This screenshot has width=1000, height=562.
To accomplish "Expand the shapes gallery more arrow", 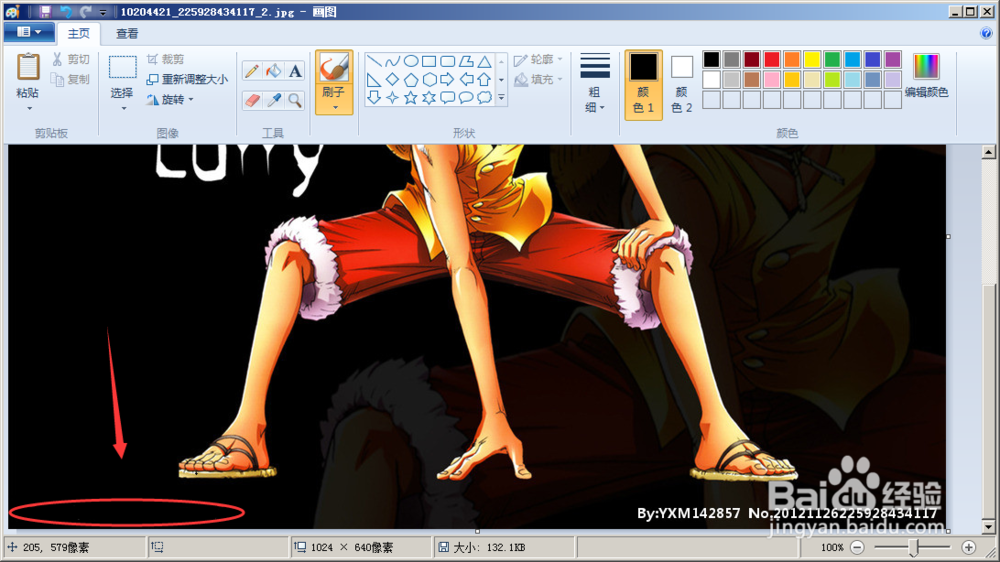I will coord(501,98).
